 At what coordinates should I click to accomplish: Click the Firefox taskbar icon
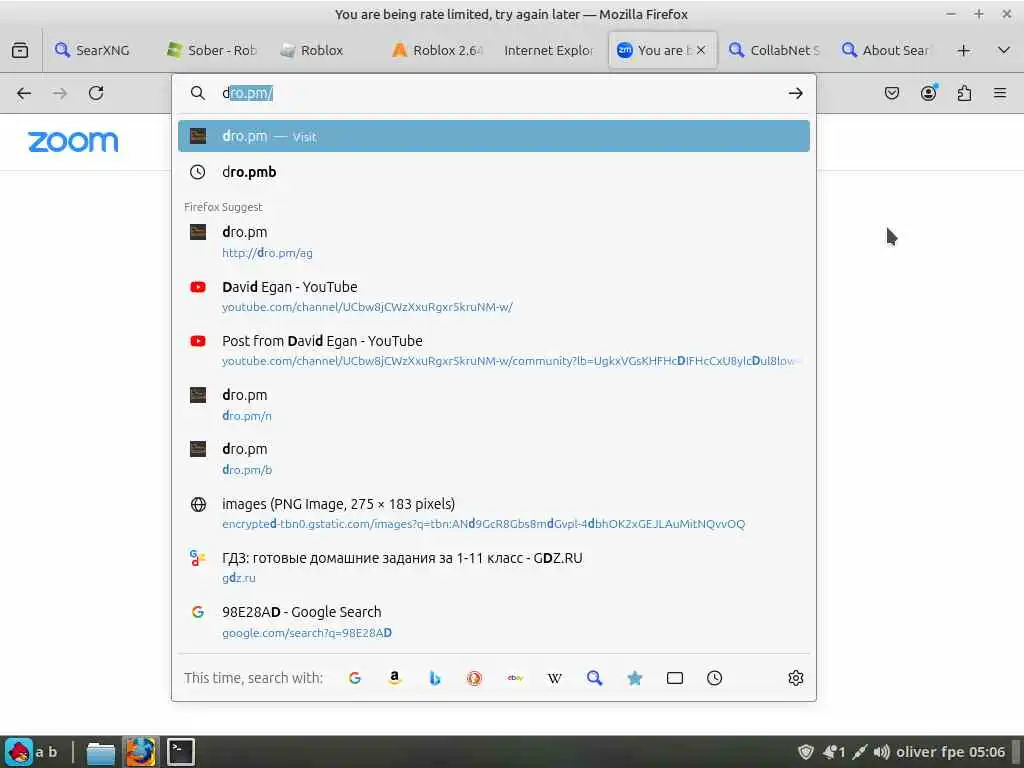coord(140,752)
